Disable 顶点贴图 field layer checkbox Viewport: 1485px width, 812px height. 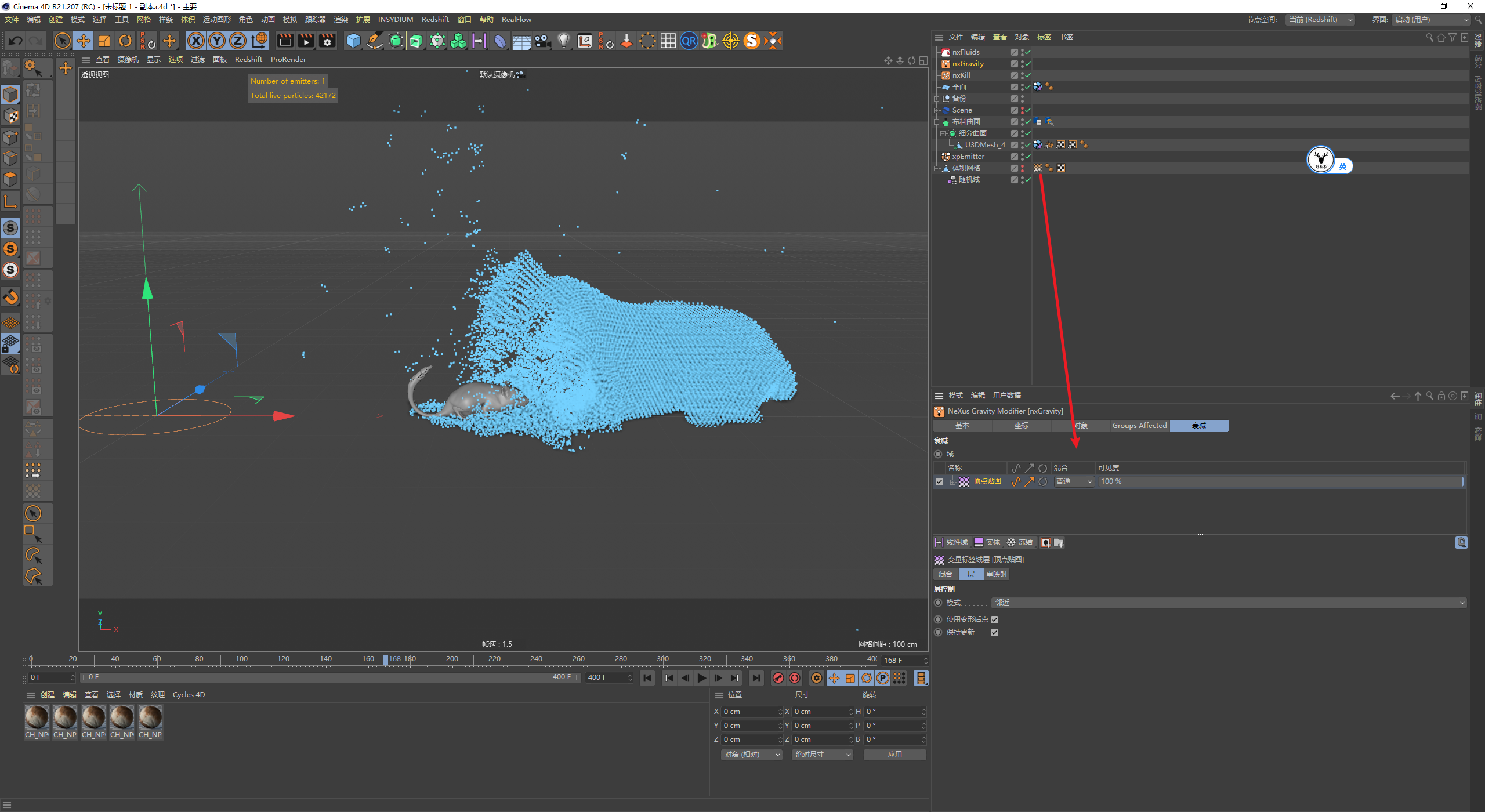click(x=940, y=481)
